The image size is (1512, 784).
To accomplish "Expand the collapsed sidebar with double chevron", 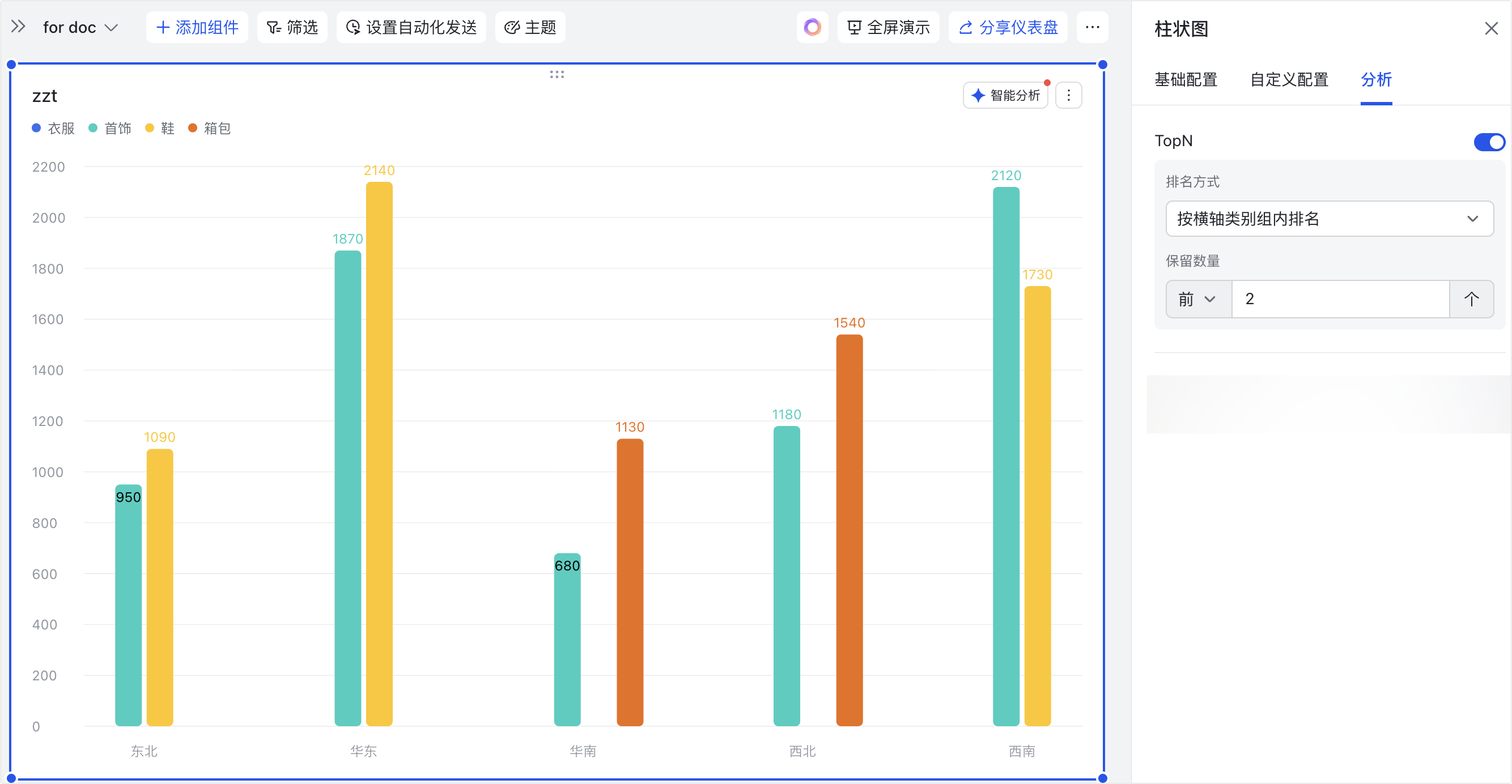I will [x=18, y=27].
